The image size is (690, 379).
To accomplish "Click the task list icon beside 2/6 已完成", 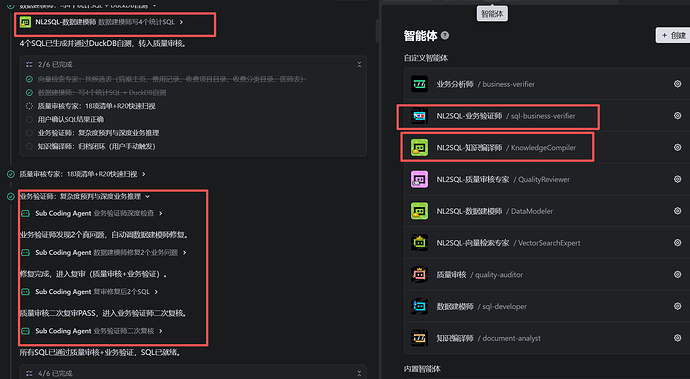I will pos(29,64).
